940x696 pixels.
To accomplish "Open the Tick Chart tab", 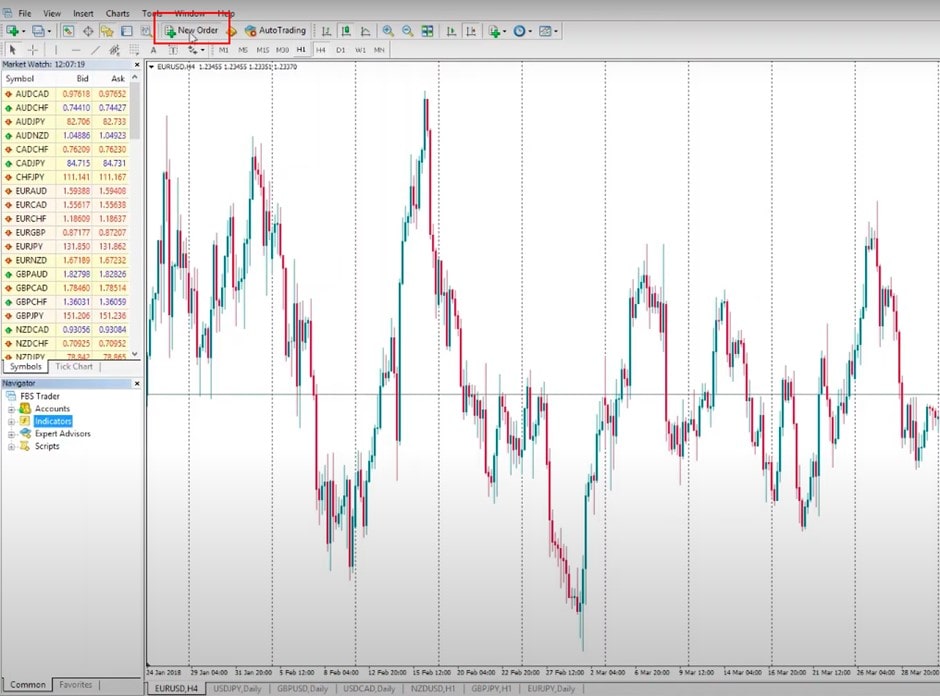I will click(x=74, y=366).
